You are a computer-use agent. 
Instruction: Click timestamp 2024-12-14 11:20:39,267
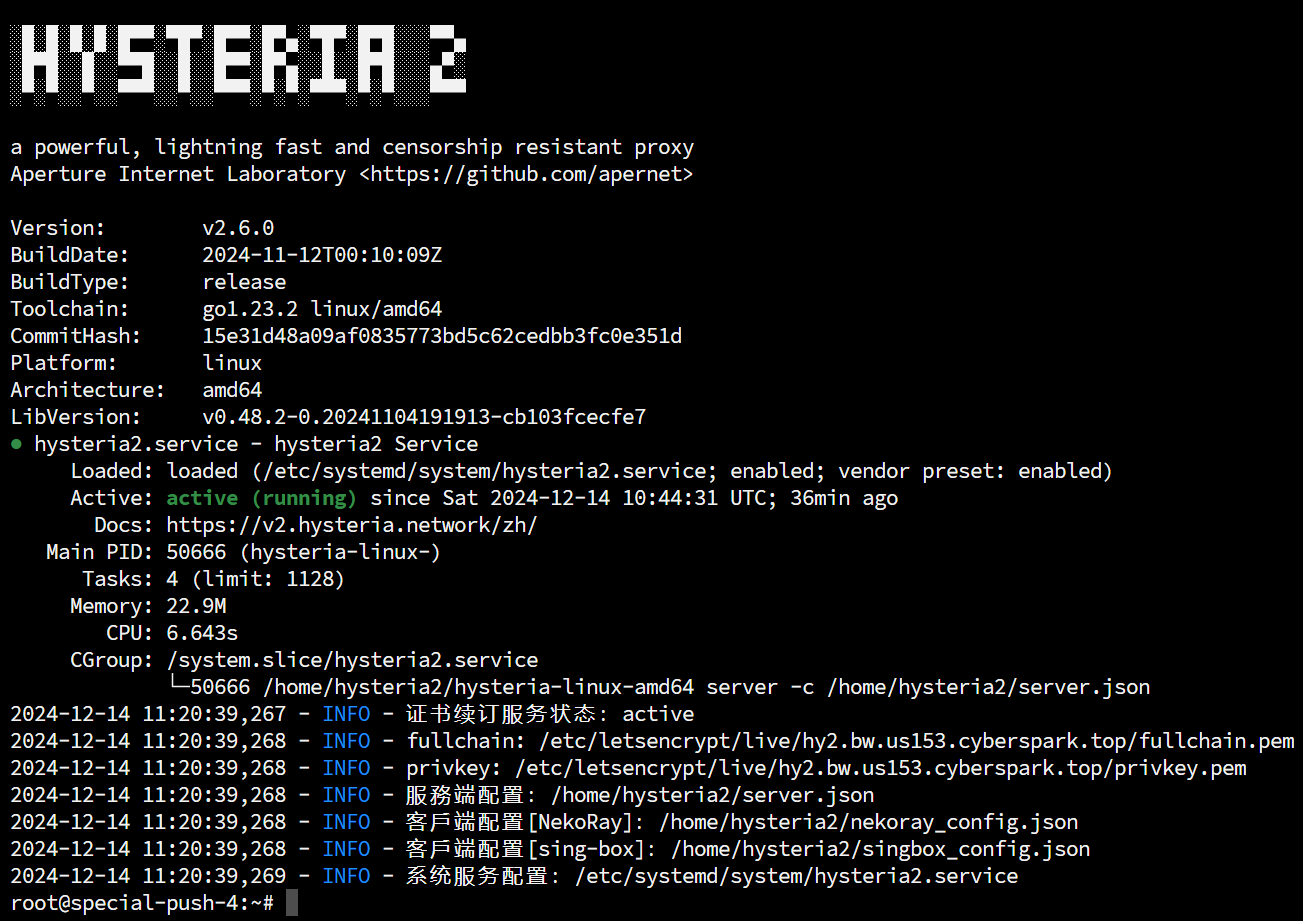(148, 714)
